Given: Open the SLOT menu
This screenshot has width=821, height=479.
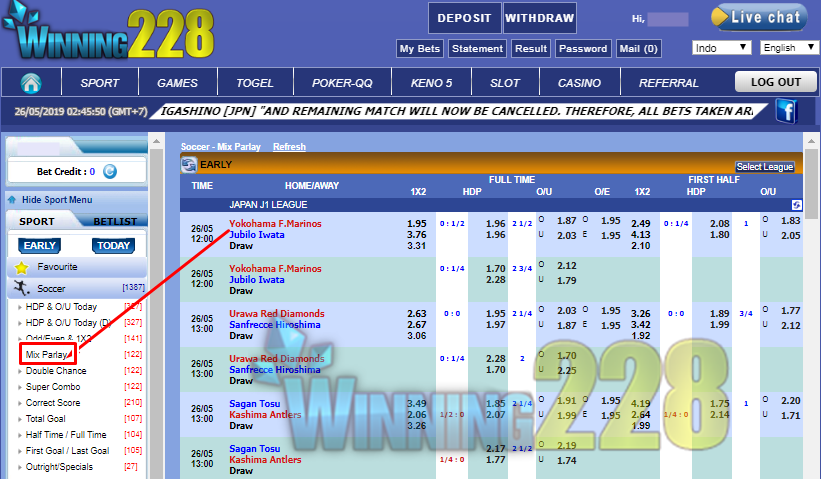Looking at the screenshot, I should (505, 83).
